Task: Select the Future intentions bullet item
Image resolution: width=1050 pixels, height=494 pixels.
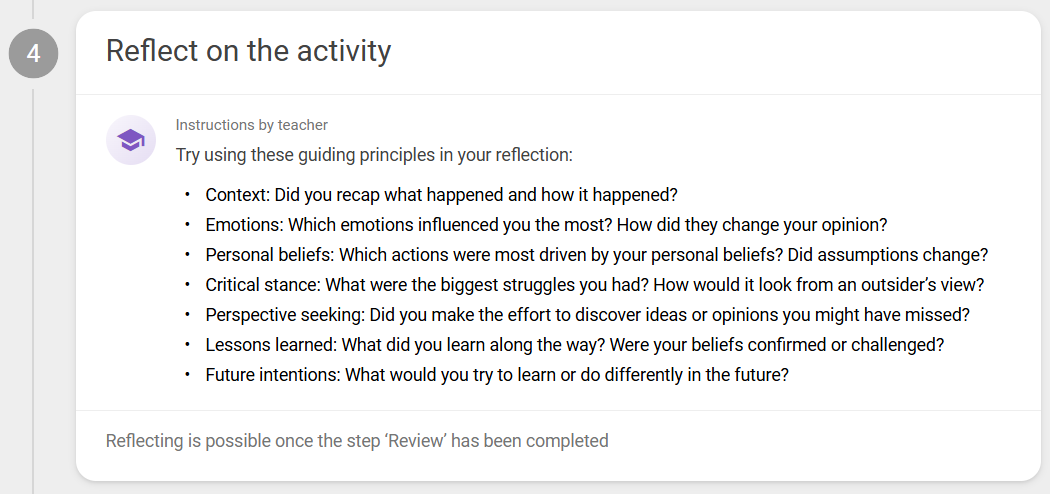Action: click(498, 375)
